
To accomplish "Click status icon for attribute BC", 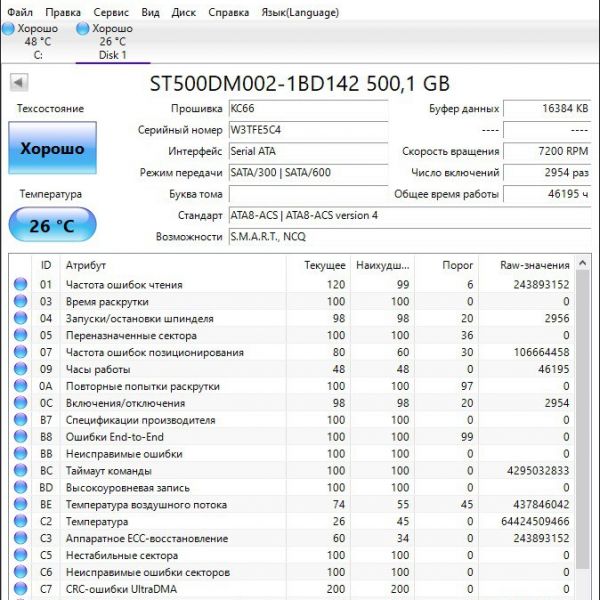I will [20, 470].
